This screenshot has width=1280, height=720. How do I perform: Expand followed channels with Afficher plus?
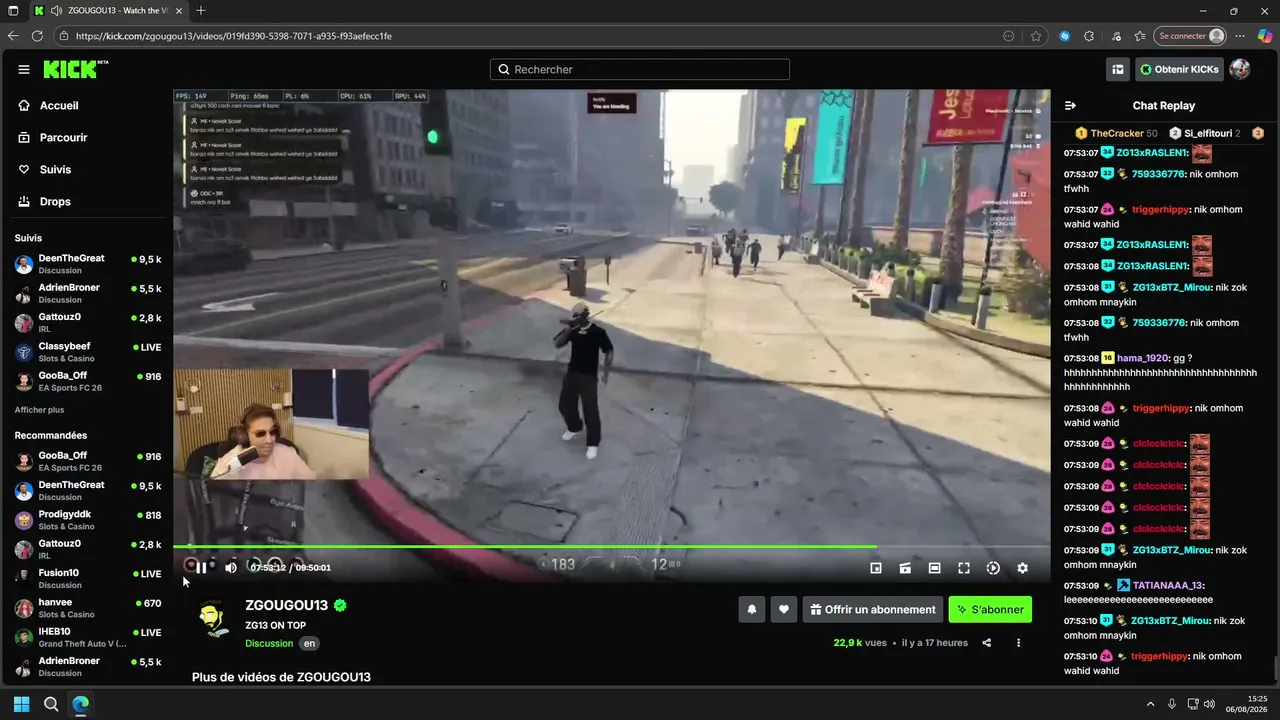tap(39, 410)
